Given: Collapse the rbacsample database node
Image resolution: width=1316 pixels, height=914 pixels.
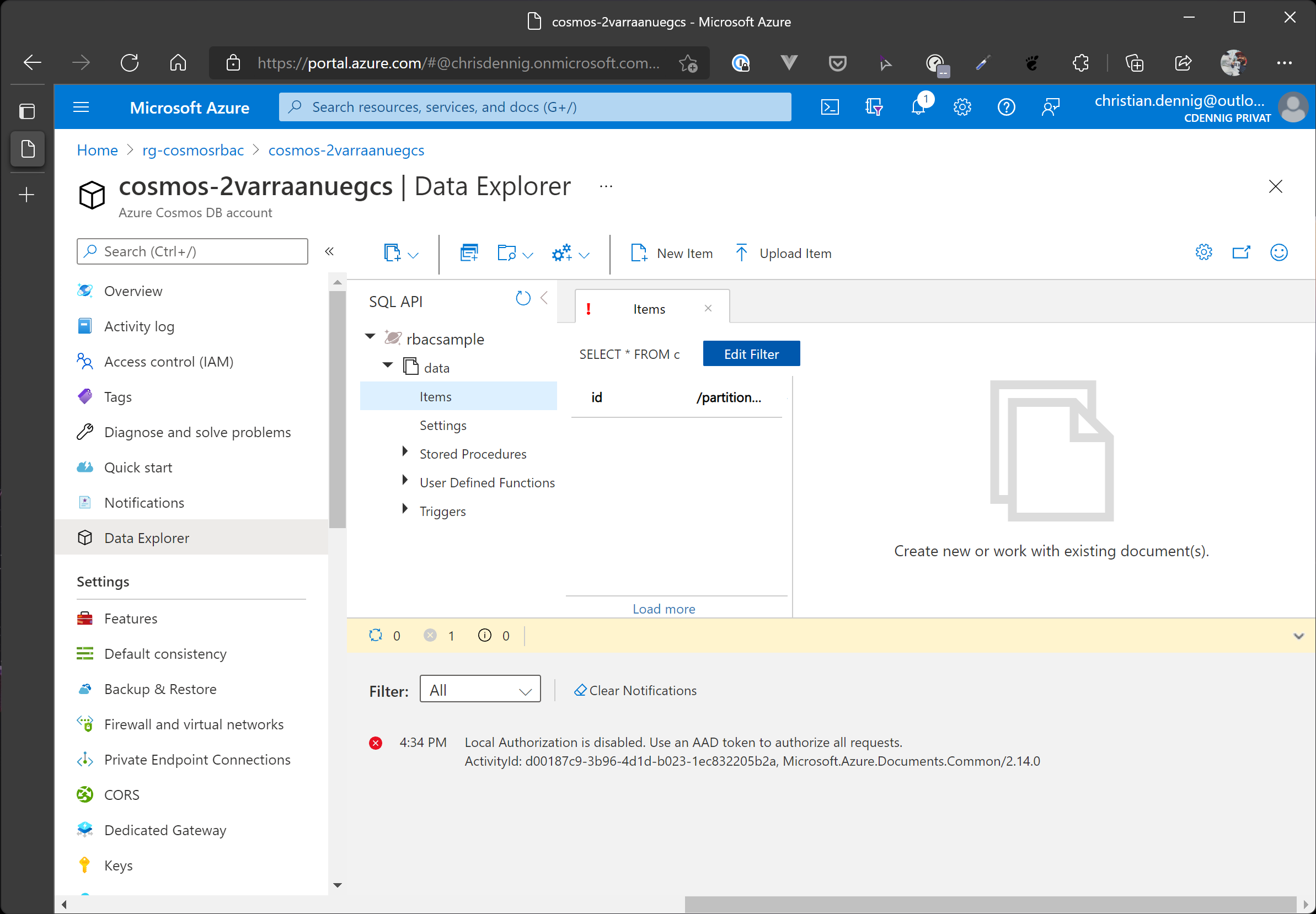Looking at the screenshot, I should [370, 337].
